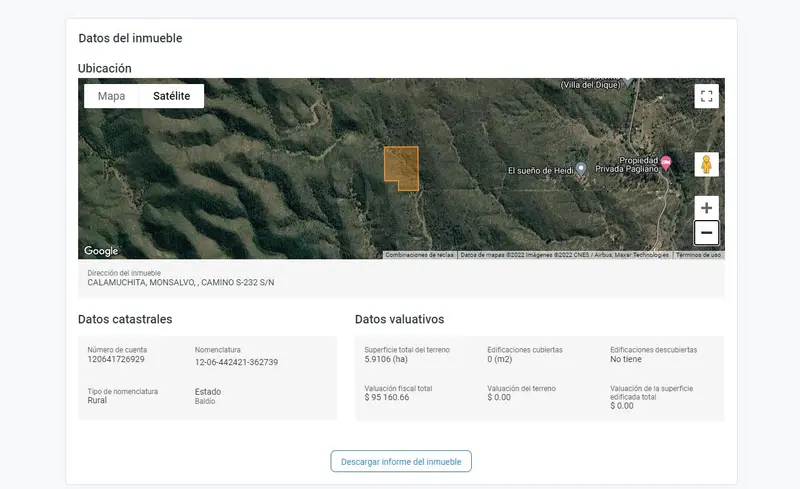Click the Rural nomenclature type value
Image resolution: width=800 pixels, height=489 pixels.
(x=97, y=400)
